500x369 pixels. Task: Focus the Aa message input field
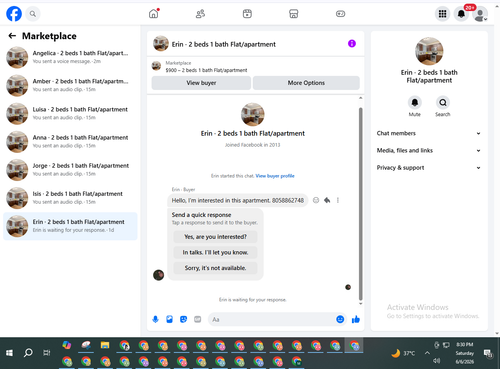coord(271,319)
